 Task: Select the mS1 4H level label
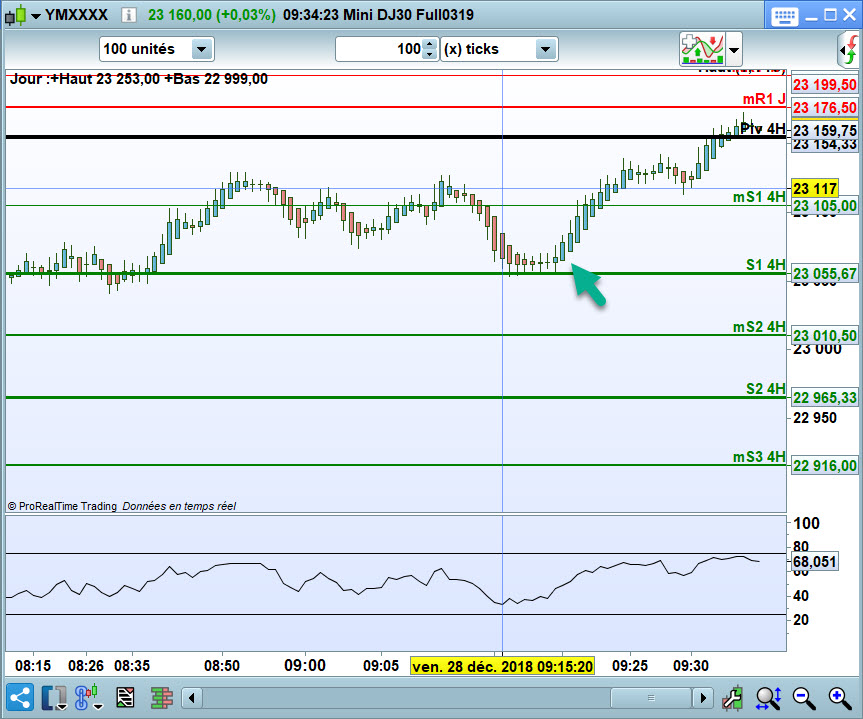click(x=759, y=197)
